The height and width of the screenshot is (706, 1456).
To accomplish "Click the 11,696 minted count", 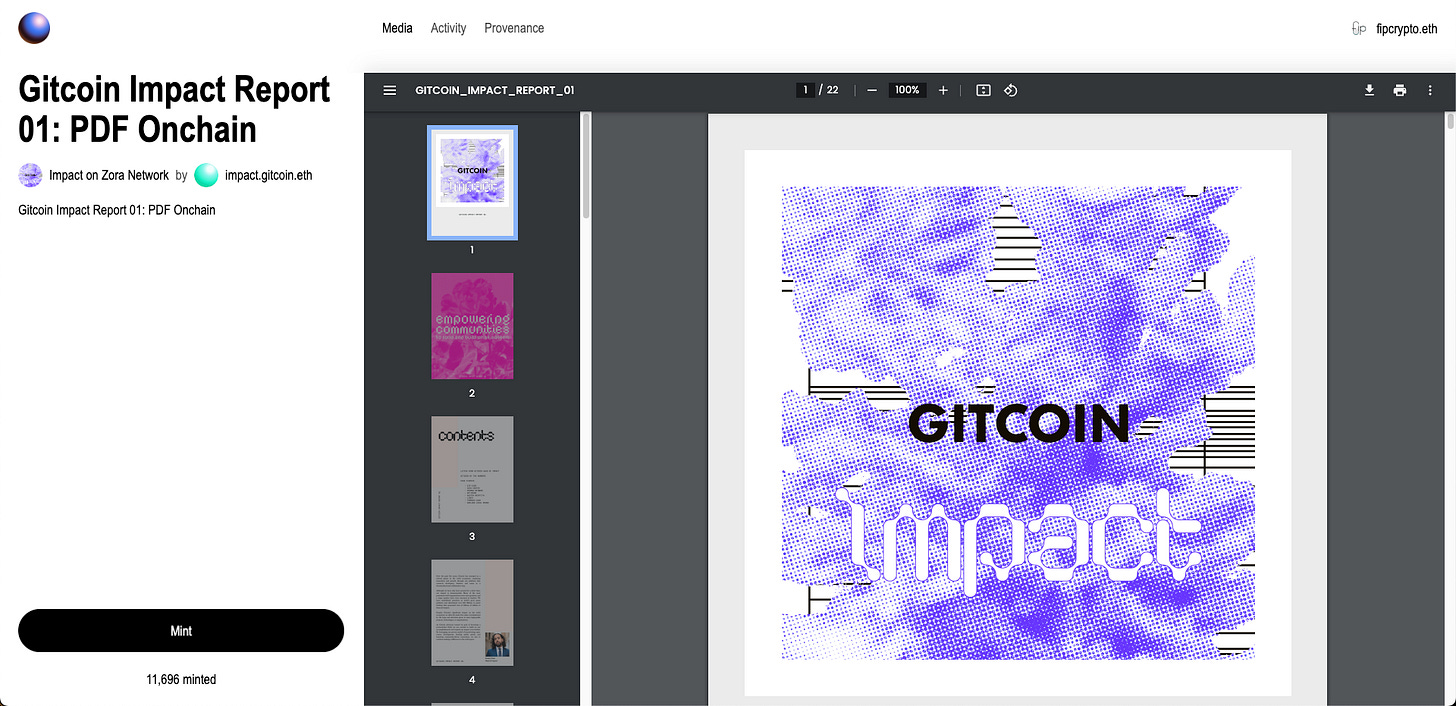I will click(x=181, y=679).
